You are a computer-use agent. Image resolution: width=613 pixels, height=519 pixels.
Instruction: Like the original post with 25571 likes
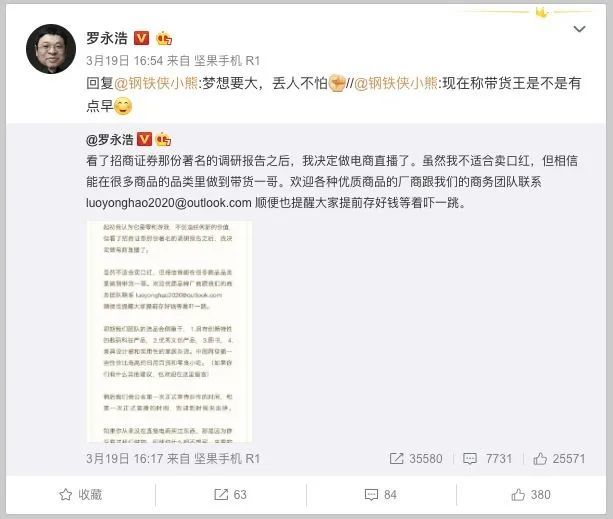(x=559, y=458)
